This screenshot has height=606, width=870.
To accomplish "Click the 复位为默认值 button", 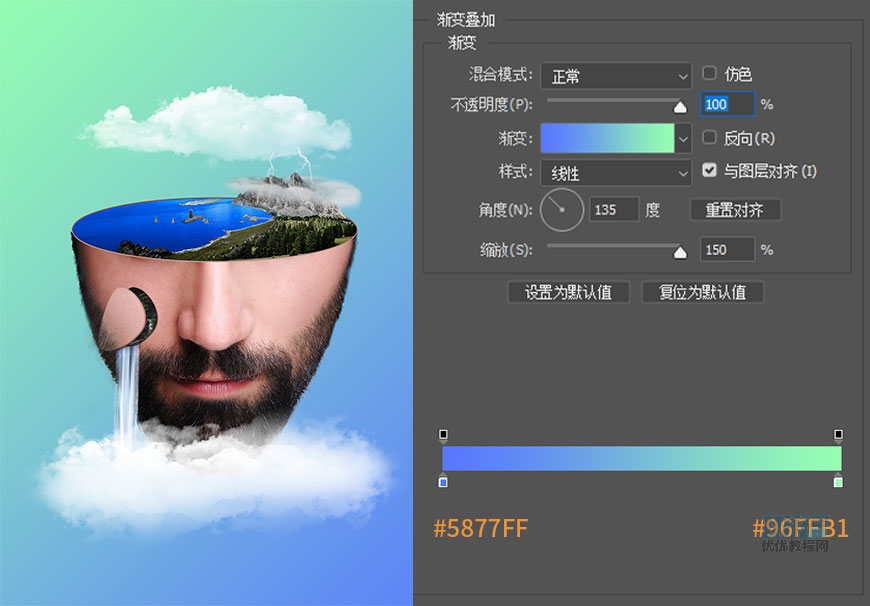I will pyautogui.click(x=702, y=292).
